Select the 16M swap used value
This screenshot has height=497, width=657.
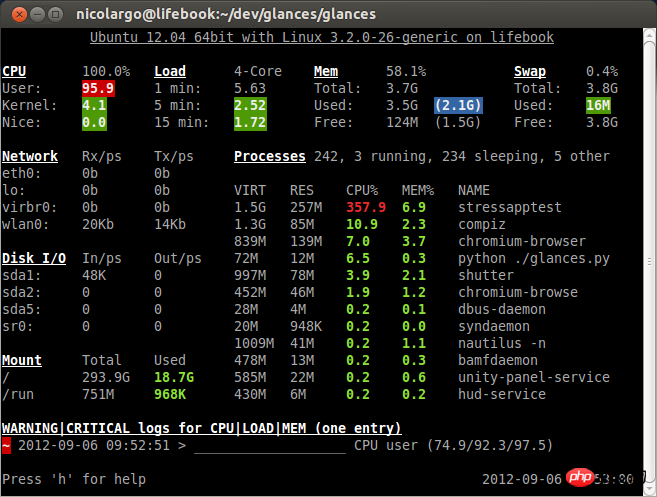coord(598,105)
